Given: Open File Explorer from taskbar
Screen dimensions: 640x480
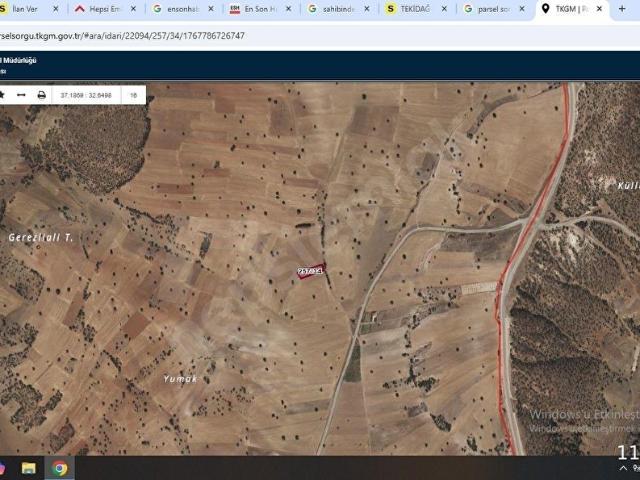Looking at the screenshot, I should coord(29,468).
